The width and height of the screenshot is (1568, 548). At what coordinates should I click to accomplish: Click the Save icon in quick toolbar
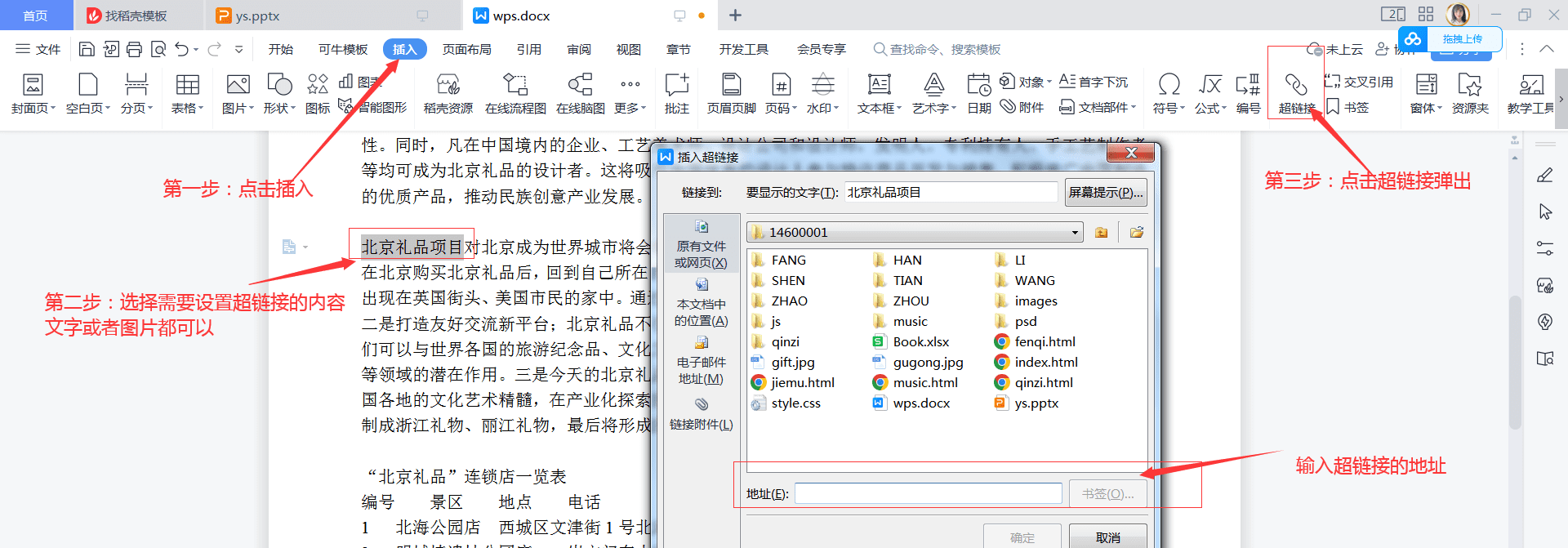[x=87, y=49]
